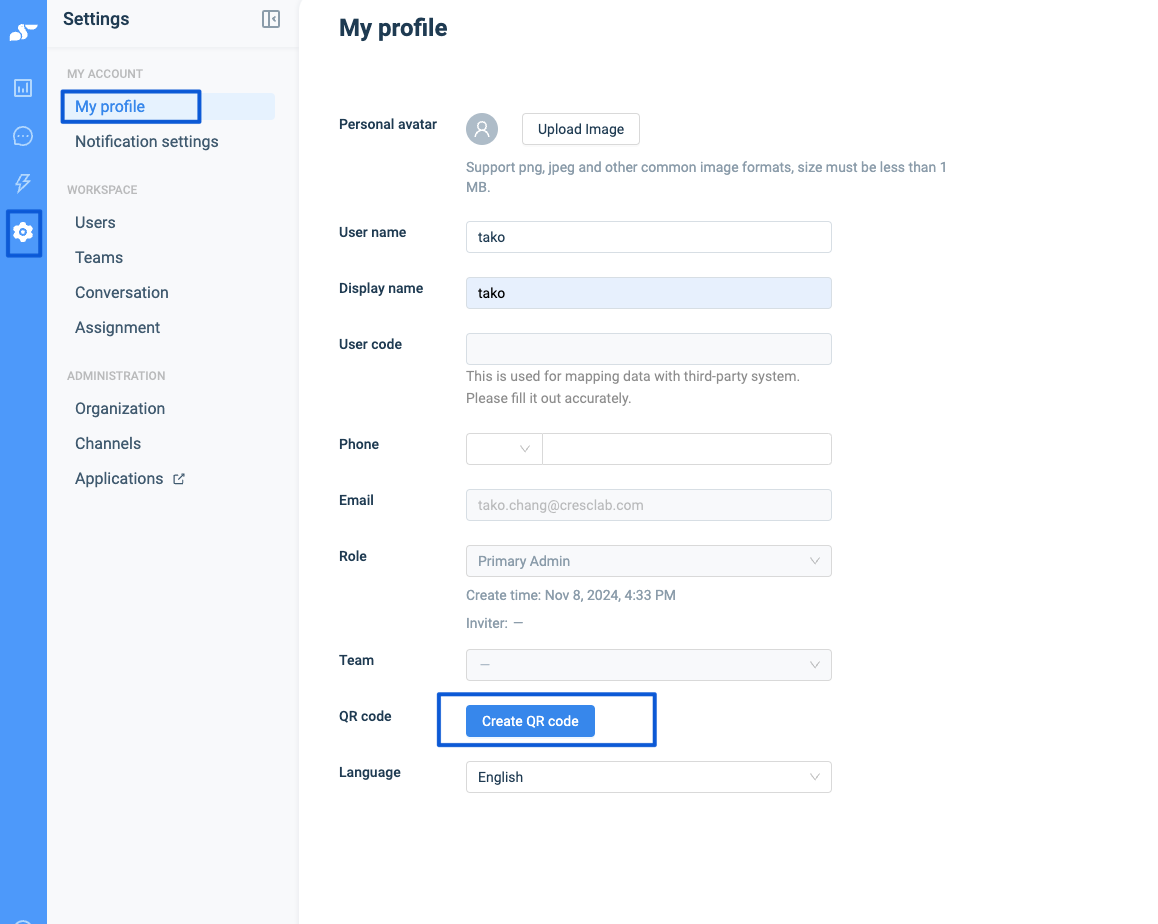Viewport: 1158px width, 924px height.
Task: Expand the phone country code dropdown
Action: [504, 449]
